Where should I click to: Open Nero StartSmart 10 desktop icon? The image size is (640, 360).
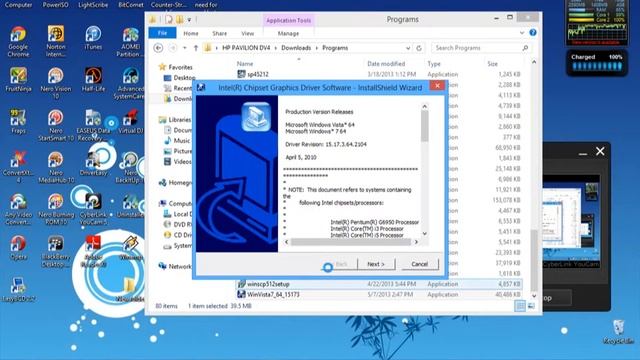click(56, 125)
